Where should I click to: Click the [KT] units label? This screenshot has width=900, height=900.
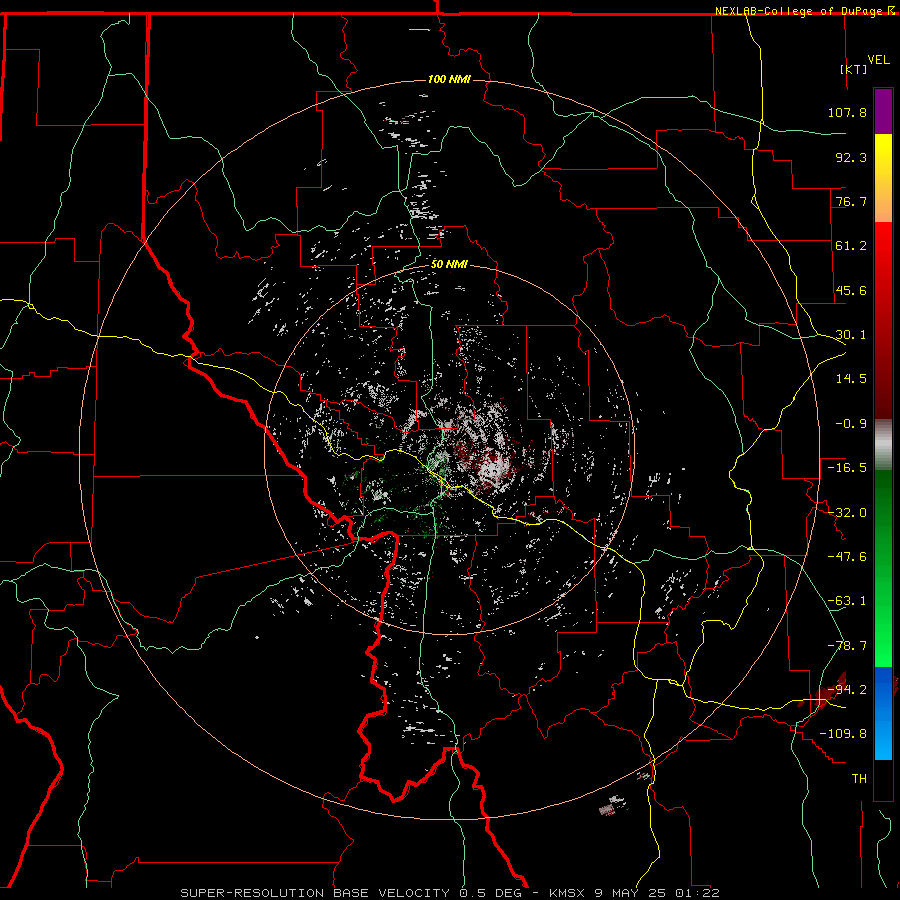854,69
